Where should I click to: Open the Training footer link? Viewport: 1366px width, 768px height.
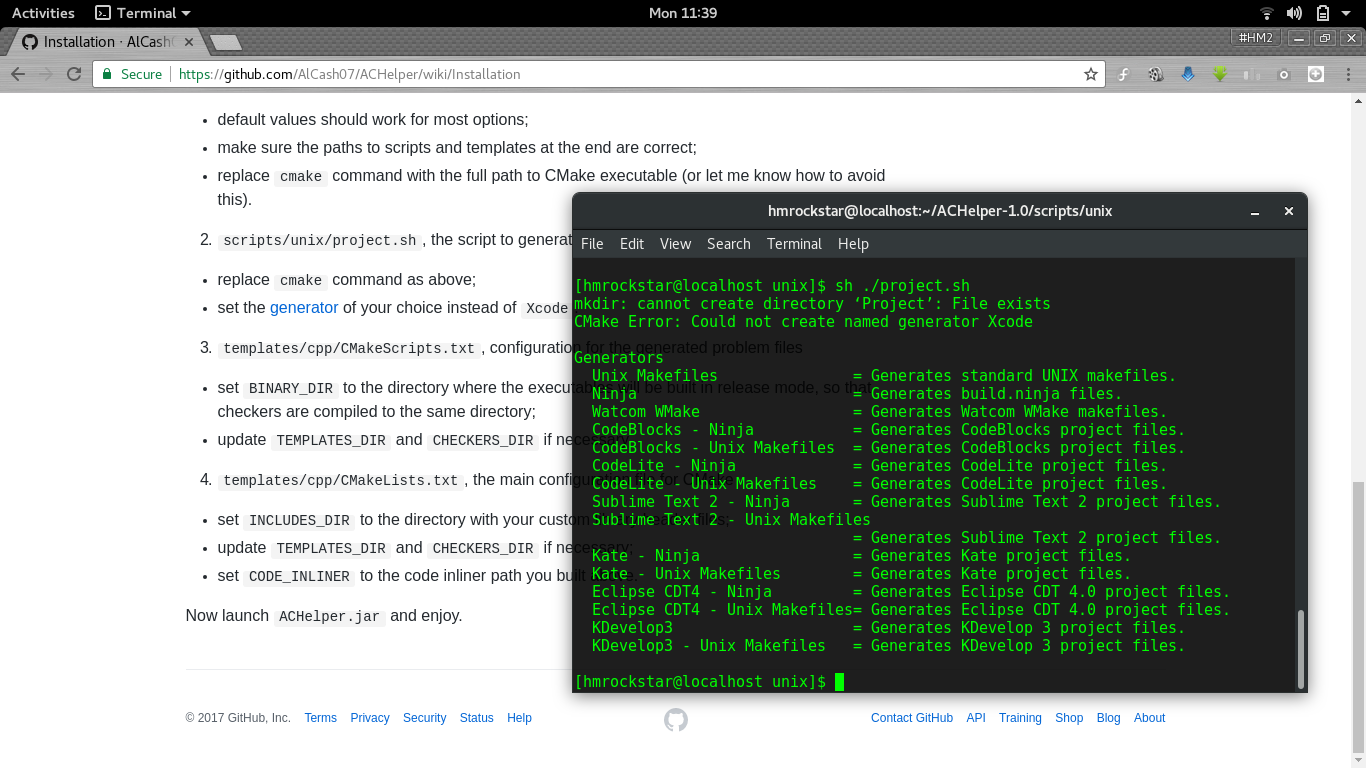click(1020, 718)
